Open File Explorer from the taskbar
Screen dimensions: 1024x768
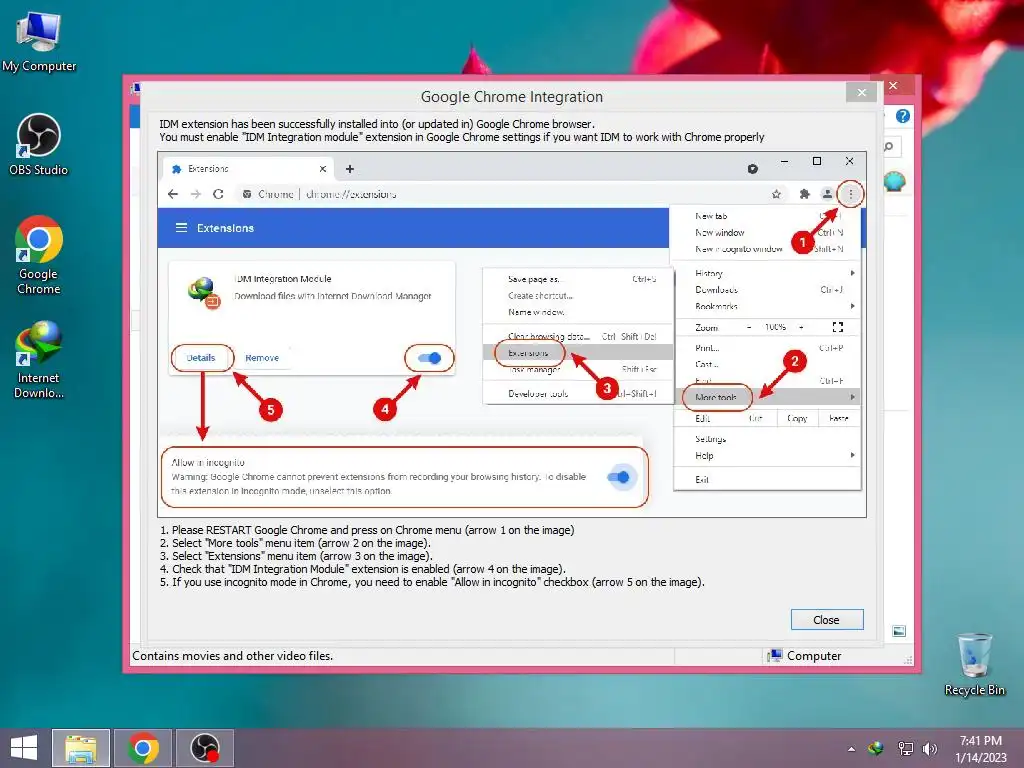coord(81,748)
